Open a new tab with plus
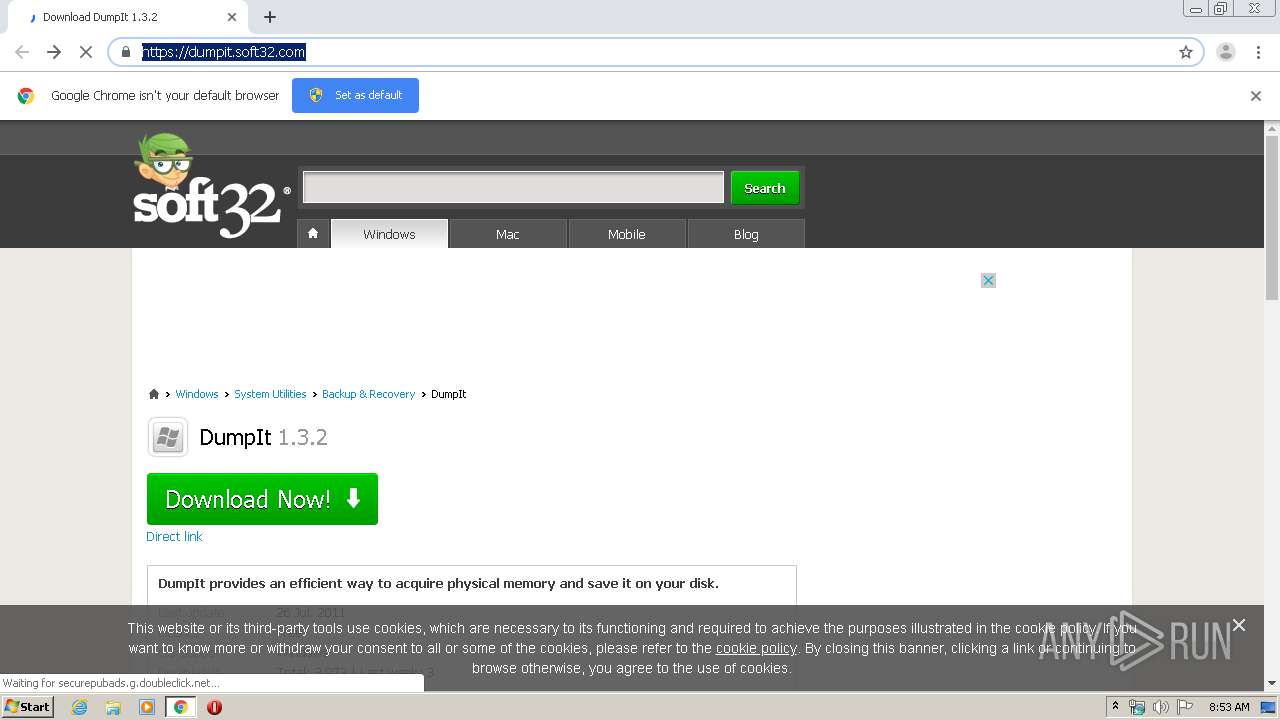 [270, 17]
